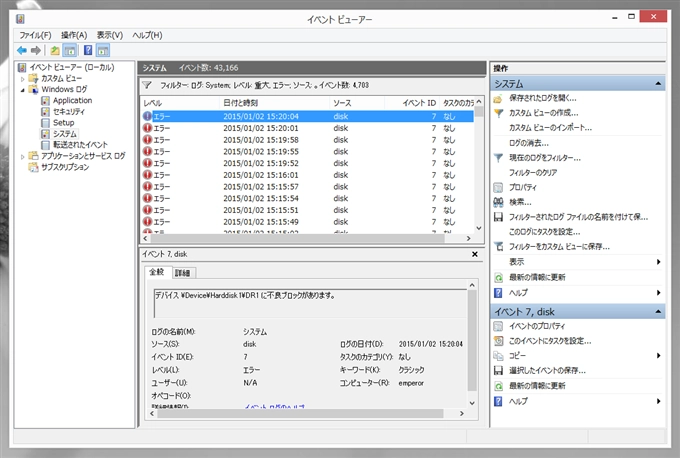Collapse the Windows ログ tree node

[23, 90]
